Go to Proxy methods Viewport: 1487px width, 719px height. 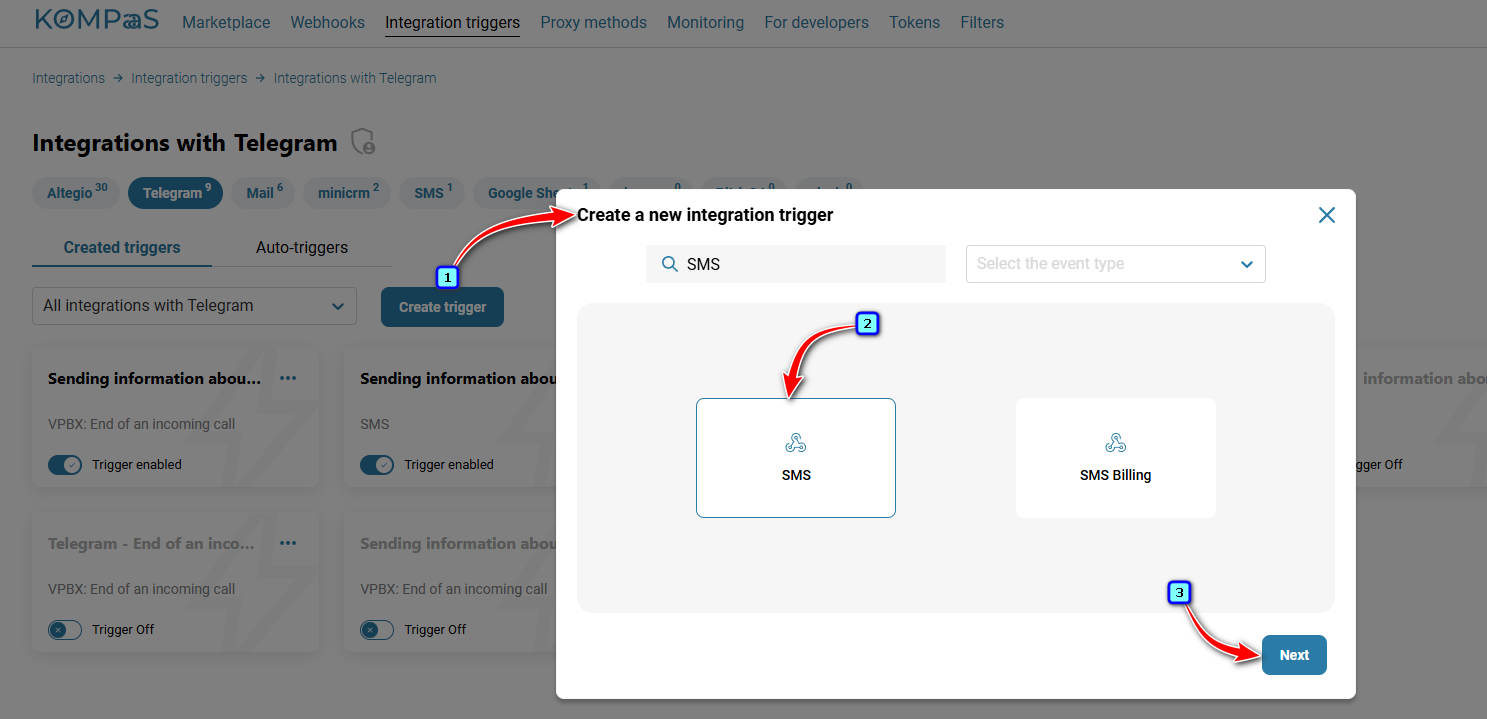tap(593, 22)
